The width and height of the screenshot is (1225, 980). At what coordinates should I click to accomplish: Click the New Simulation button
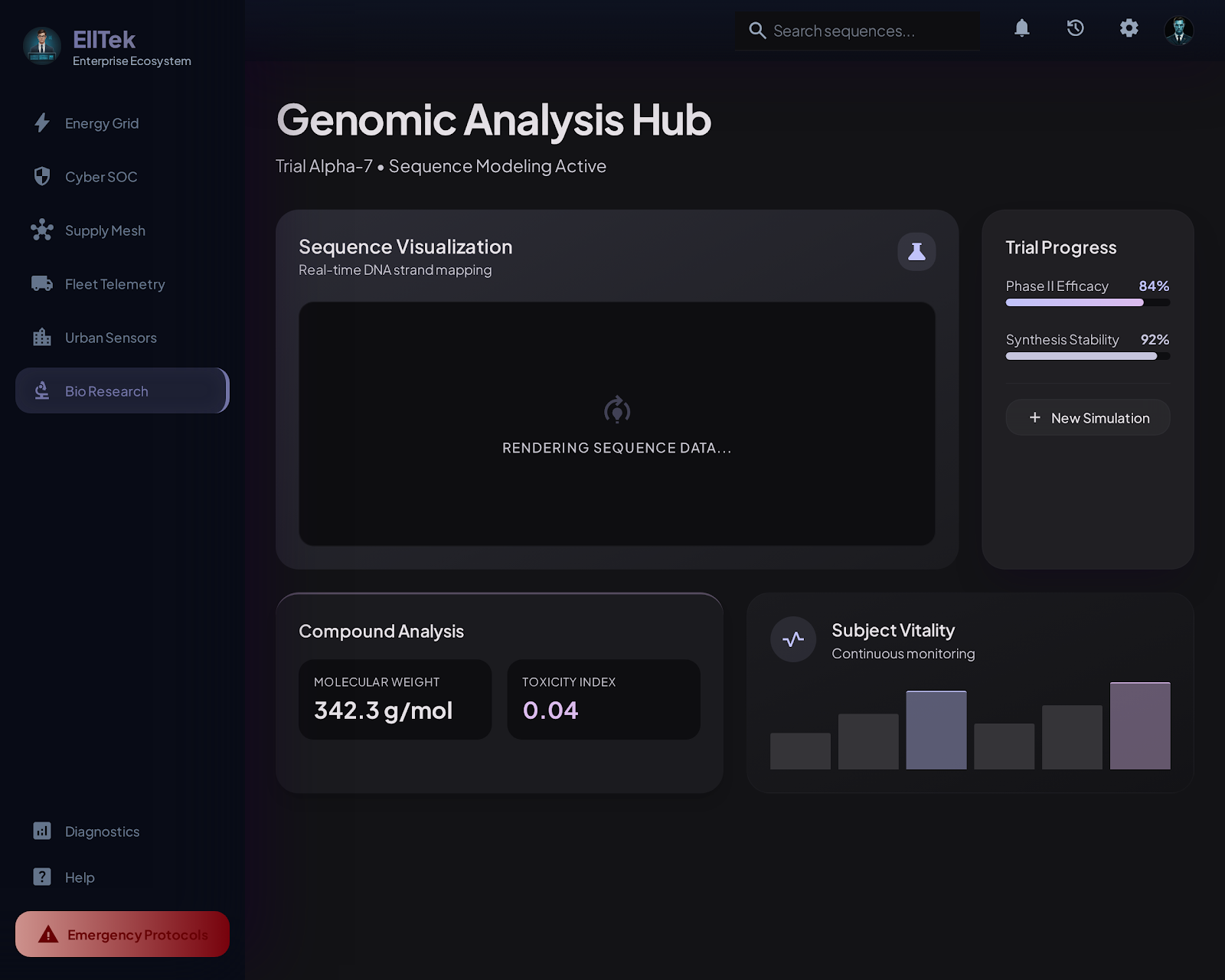pos(1088,417)
